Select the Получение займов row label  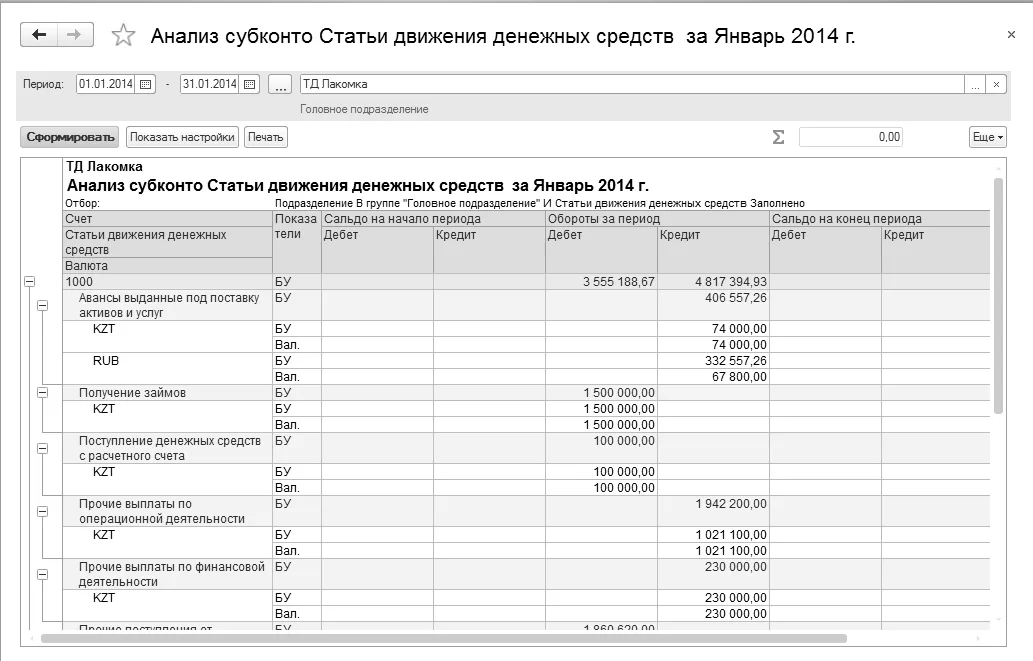[x=132, y=393]
